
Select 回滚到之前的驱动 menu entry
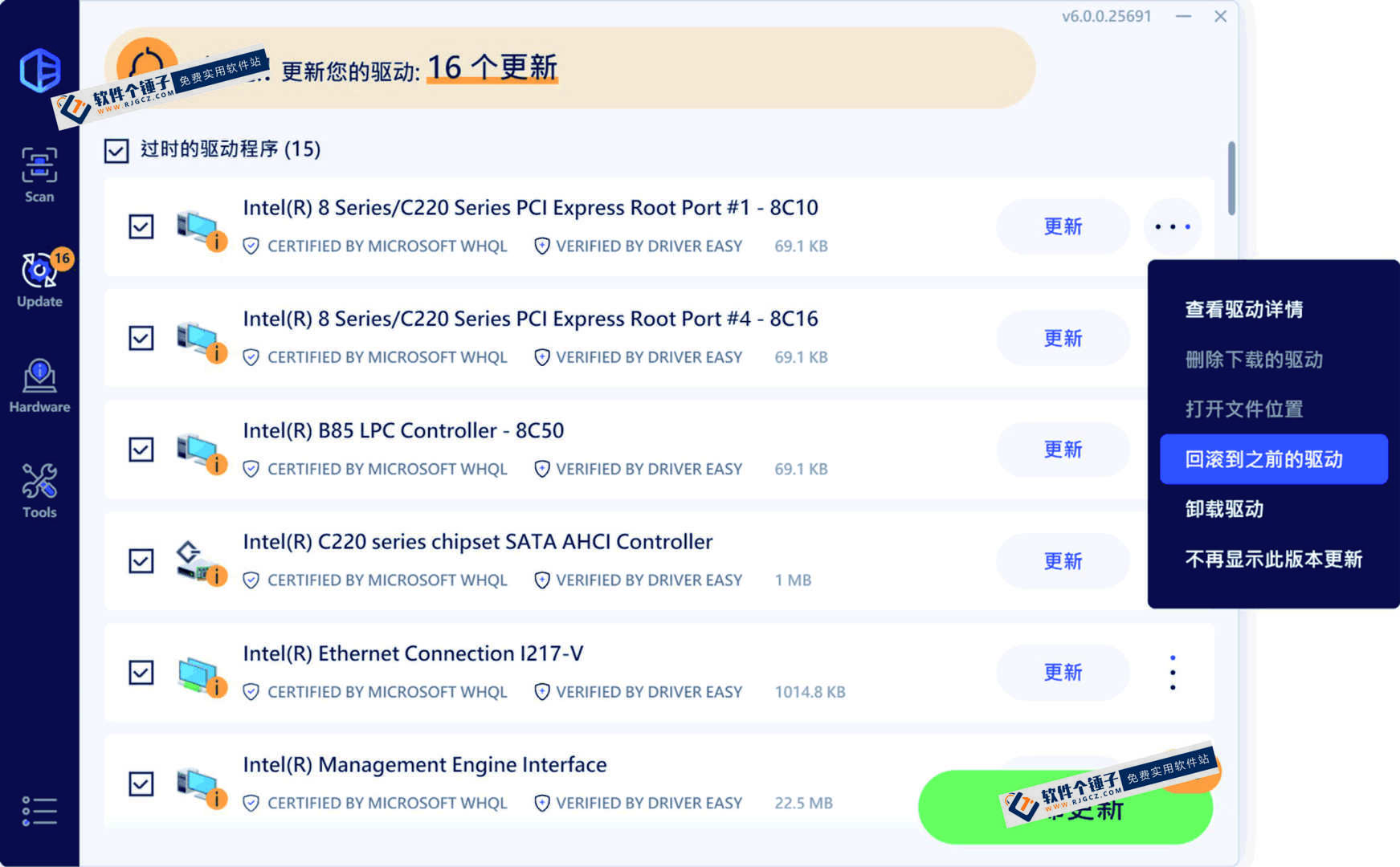[x=1274, y=459]
